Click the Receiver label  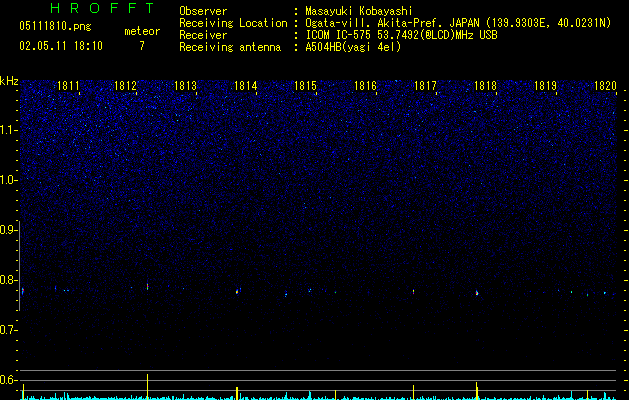click(x=203, y=35)
